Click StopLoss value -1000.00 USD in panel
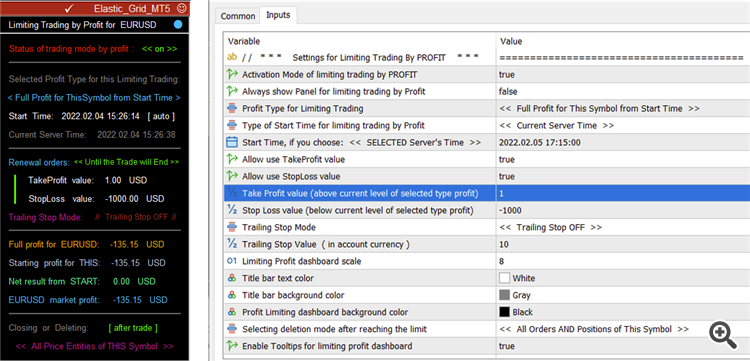 coord(96,198)
